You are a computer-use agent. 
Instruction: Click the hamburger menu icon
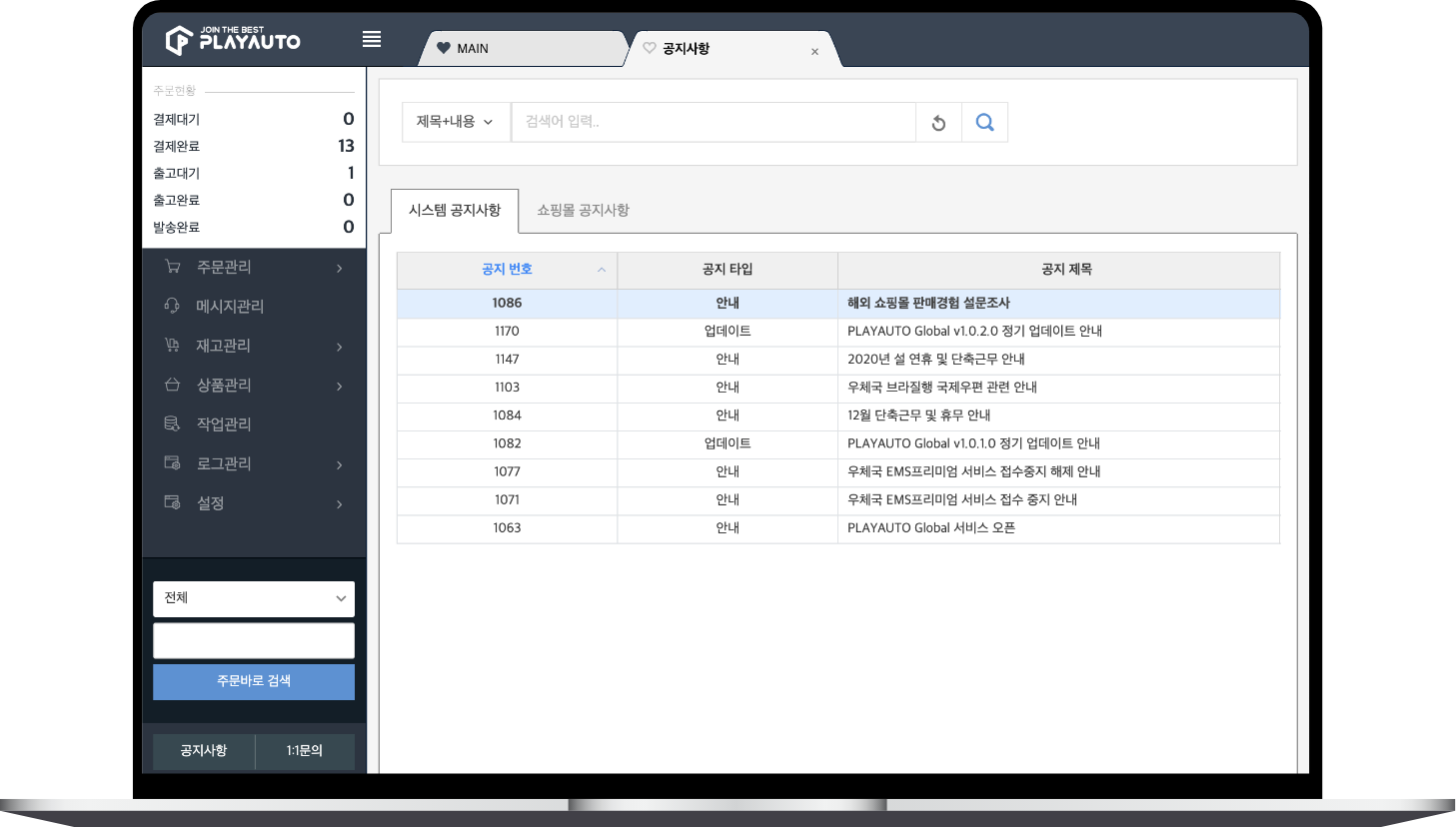(x=372, y=40)
